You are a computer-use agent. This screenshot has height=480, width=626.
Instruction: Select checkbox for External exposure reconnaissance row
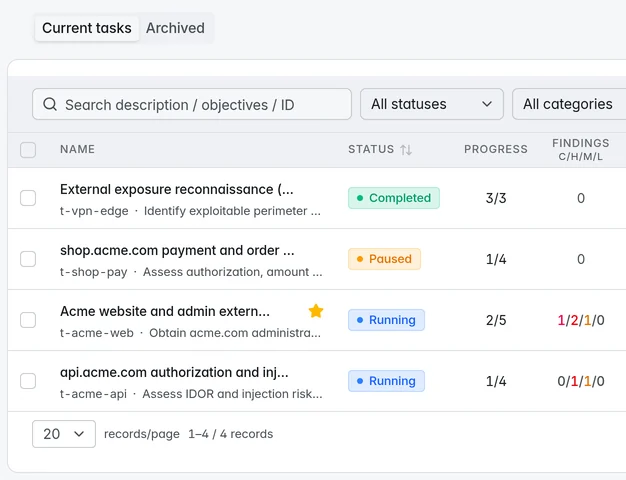coord(28,198)
